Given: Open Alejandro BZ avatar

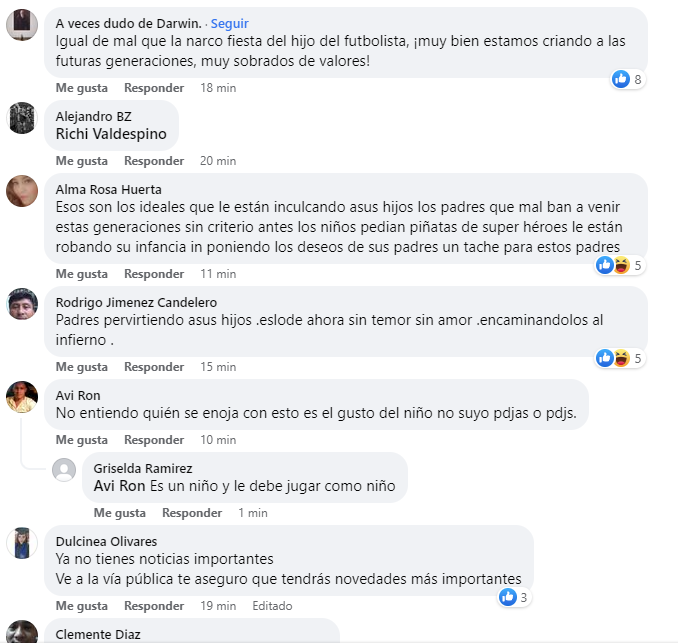Looking at the screenshot, I should (22, 118).
